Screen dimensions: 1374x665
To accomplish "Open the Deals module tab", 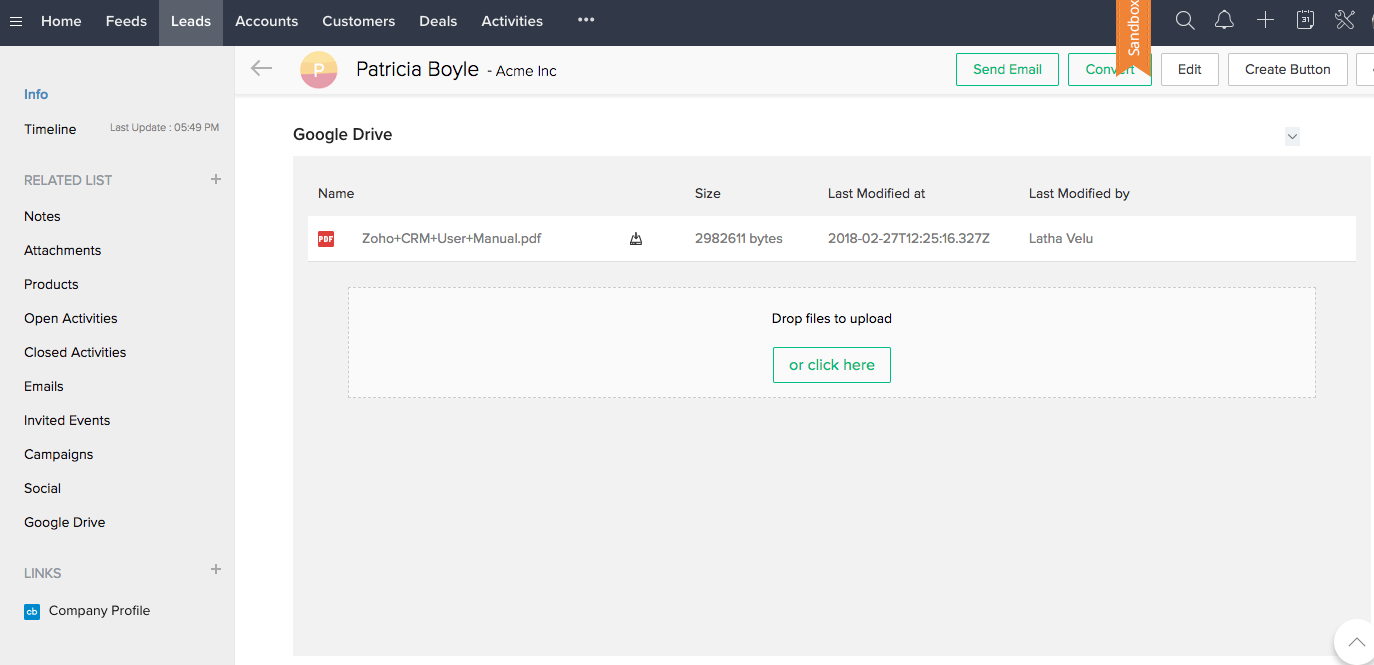I will pyautogui.click(x=438, y=21).
